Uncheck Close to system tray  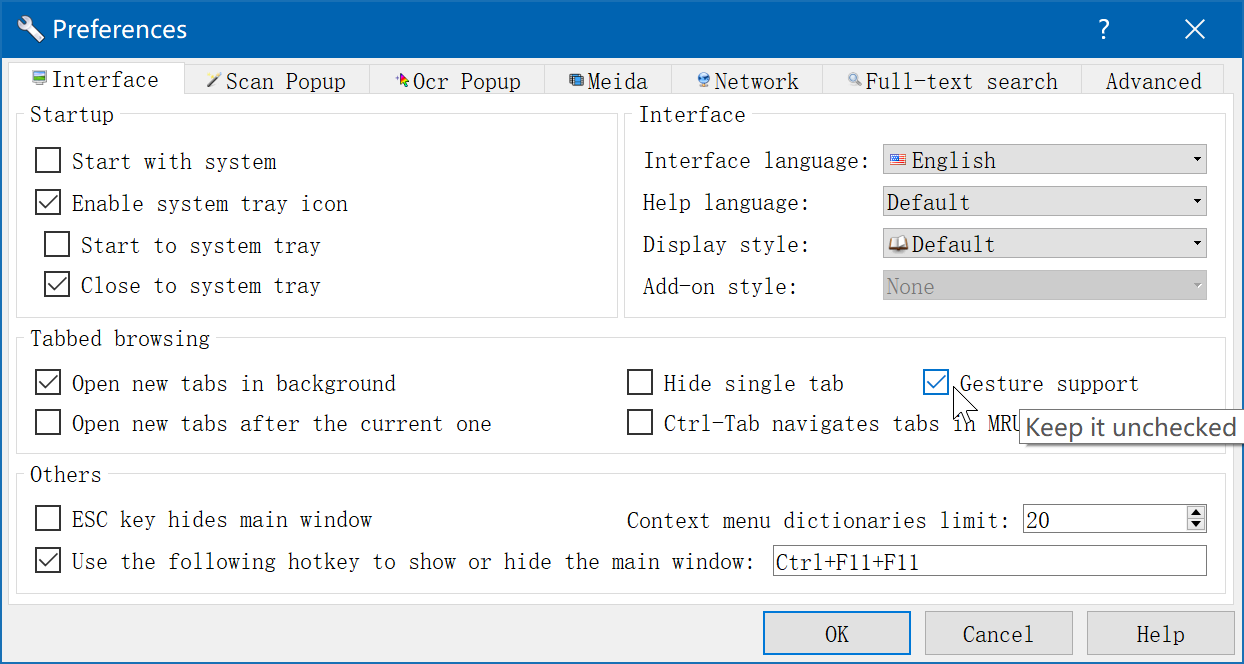point(56,284)
